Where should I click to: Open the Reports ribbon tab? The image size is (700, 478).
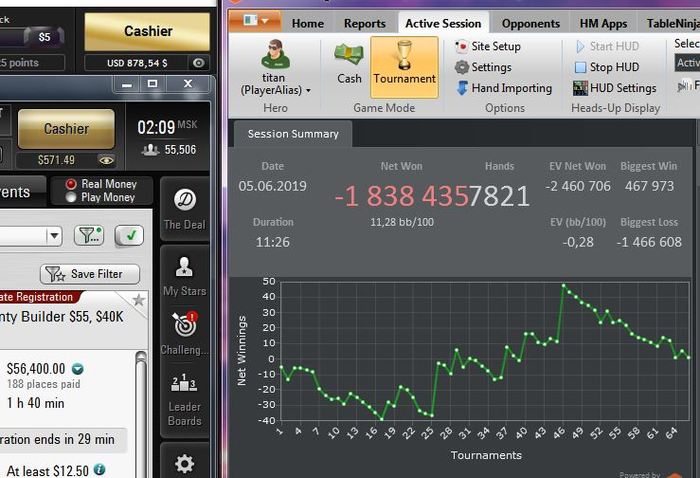[364, 24]
